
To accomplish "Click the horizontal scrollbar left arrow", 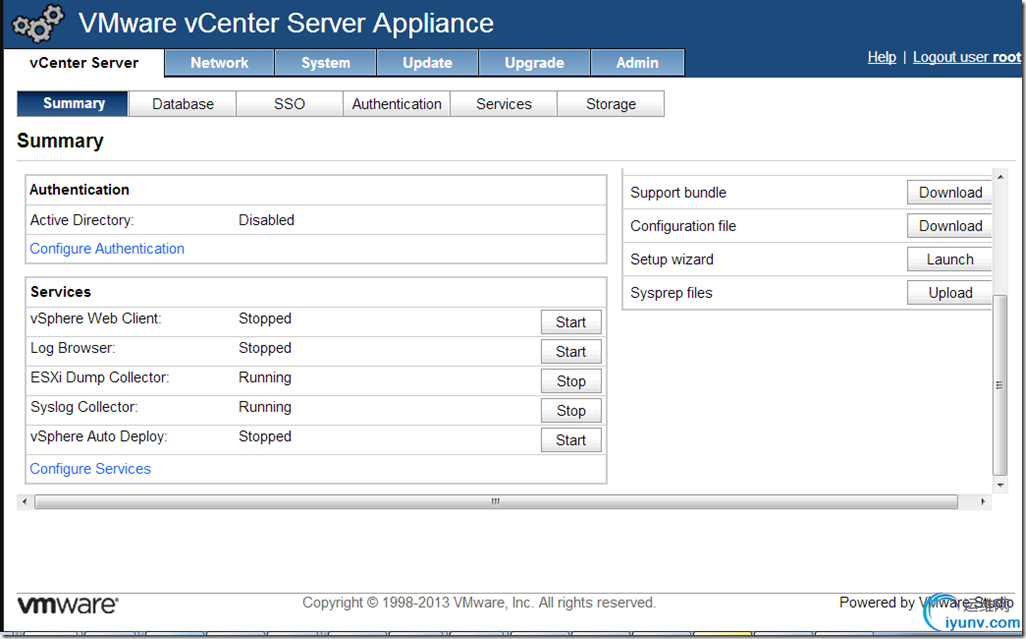I will [x=25, y=502].
